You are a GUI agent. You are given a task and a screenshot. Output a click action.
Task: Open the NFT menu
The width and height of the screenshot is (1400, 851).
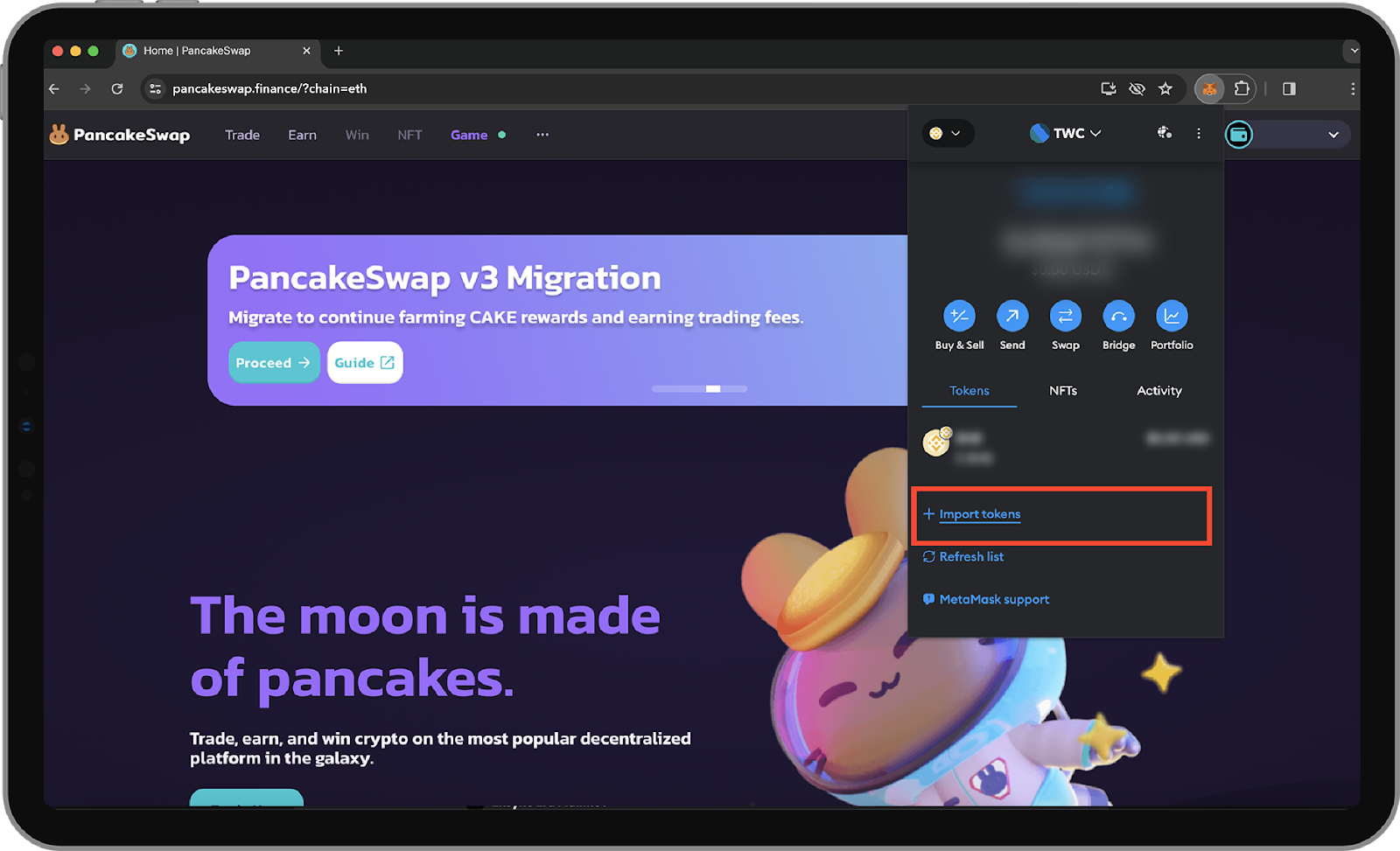[409, 135]
